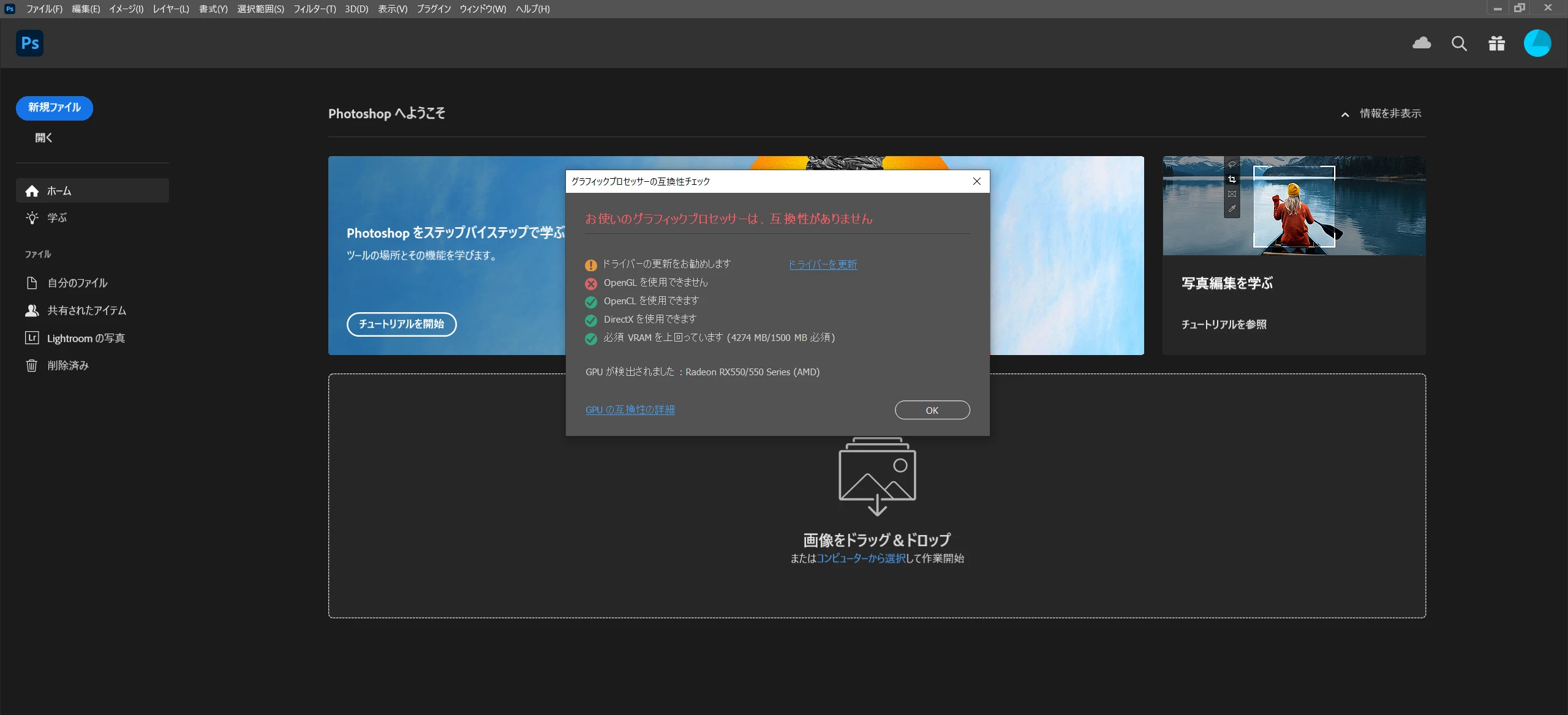Viewport: 1568px width, 715px height.
Task: Click the Photoshop Ps home logo
Action: click(29, 43)
